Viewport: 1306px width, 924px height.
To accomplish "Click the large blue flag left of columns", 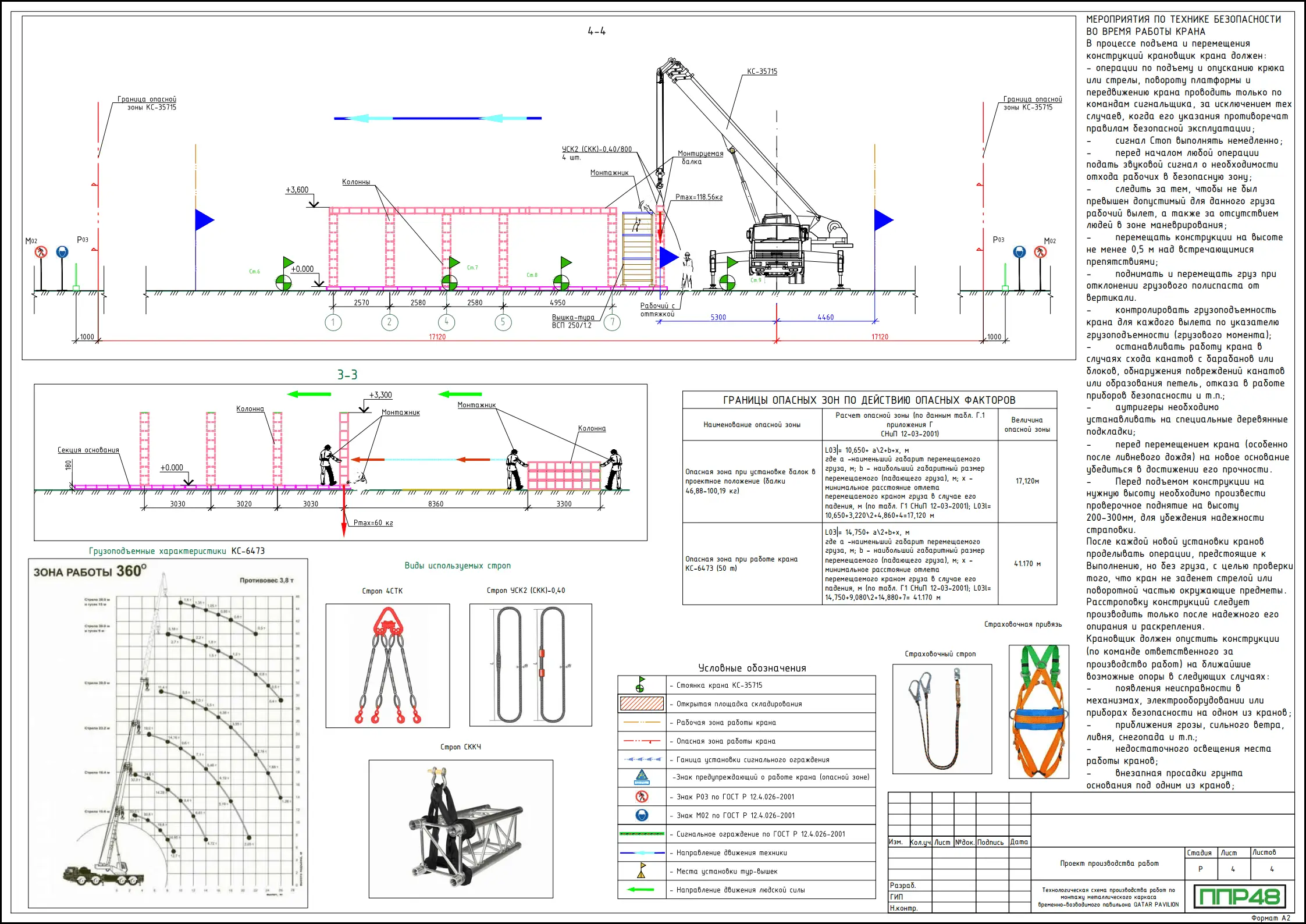I will [x=204, y=221].
